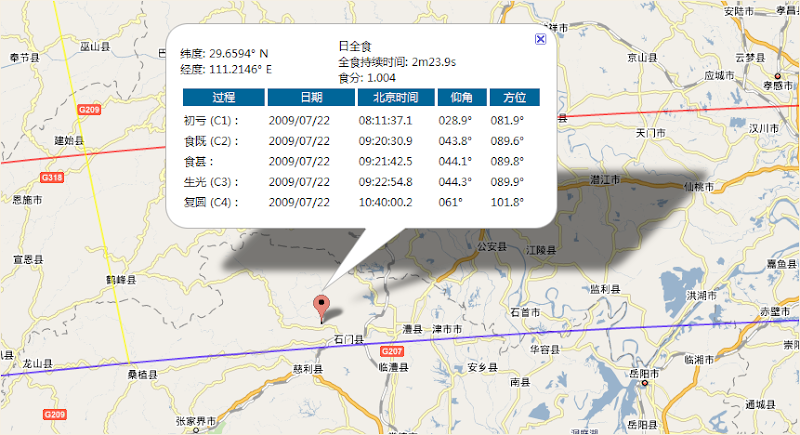800x435 pixels.
Task: Close the eclipse info popup
Action: 540,39
